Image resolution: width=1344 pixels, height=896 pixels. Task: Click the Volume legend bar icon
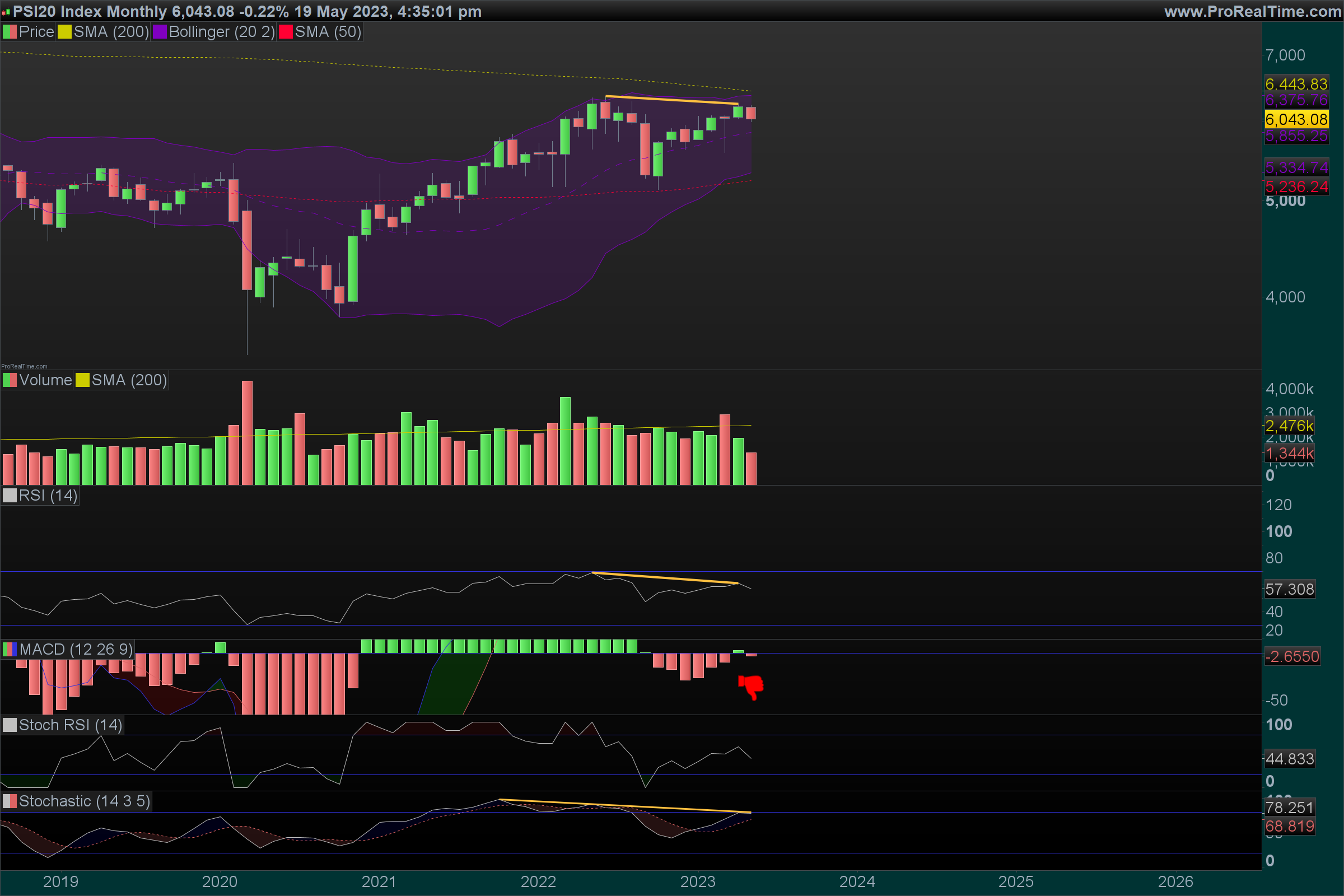(10, 380)
